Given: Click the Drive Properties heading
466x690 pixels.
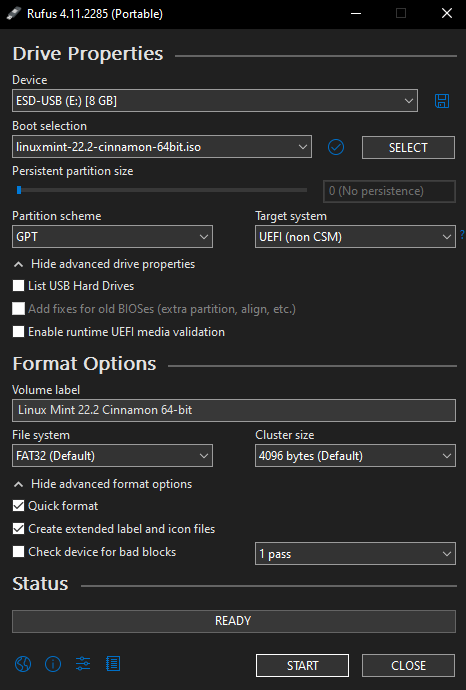Looking at the screenshot, I should (88, 54).
